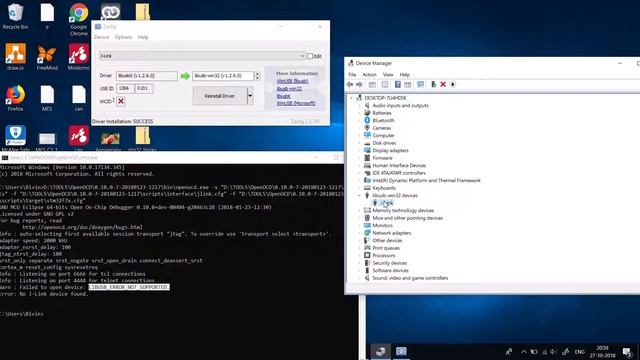Viewport: 640px width, 360px height.
Task: Open draw.io desktop shortcut
Action: [16, 57]
